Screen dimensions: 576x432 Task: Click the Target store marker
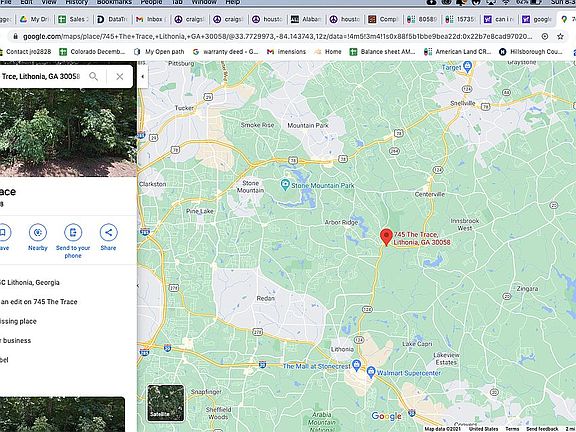pos(468,67)
